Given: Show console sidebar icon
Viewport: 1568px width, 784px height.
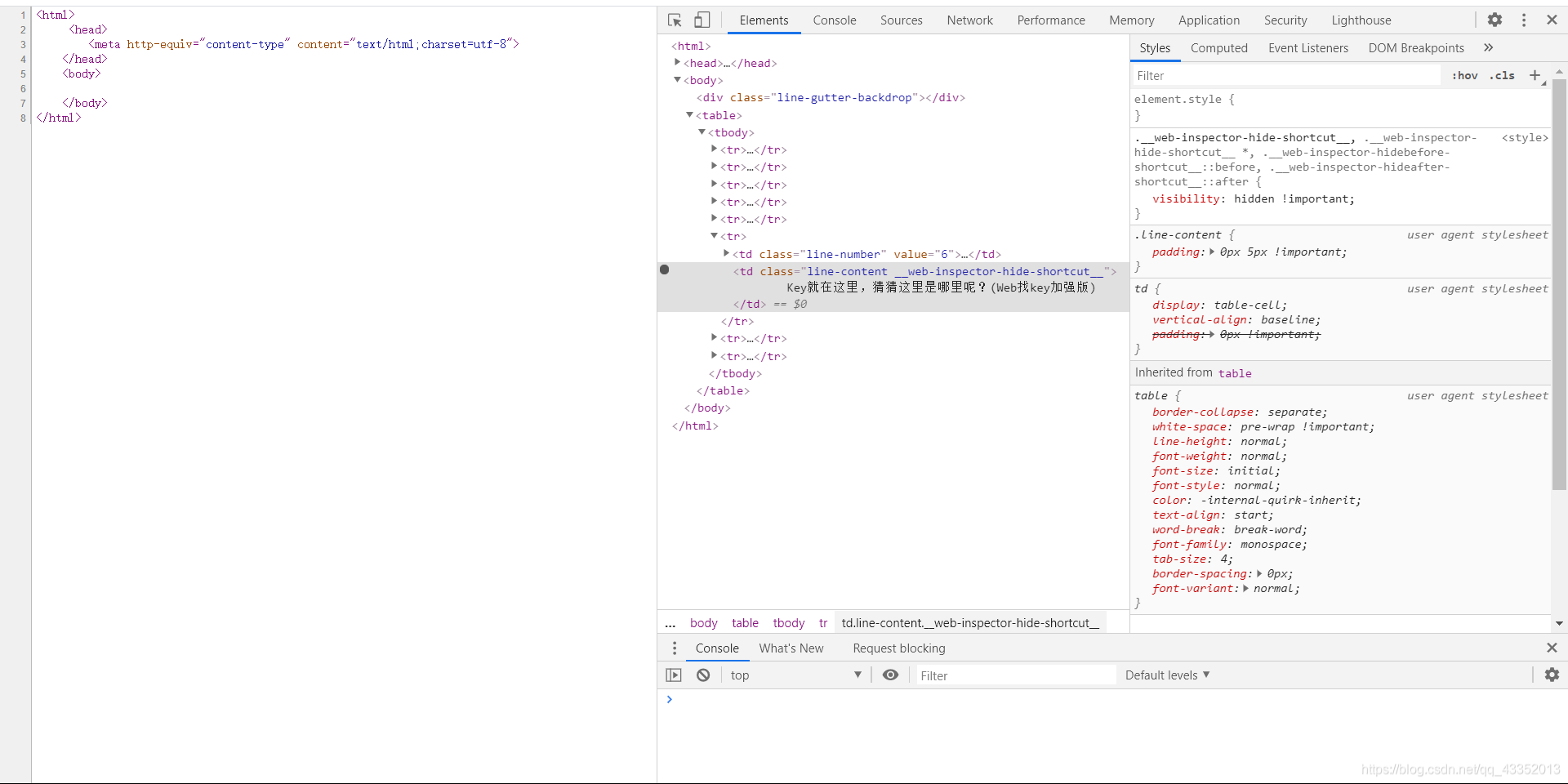Looking at the screenshot, I should pyautogui.click(x=674, y=675).
